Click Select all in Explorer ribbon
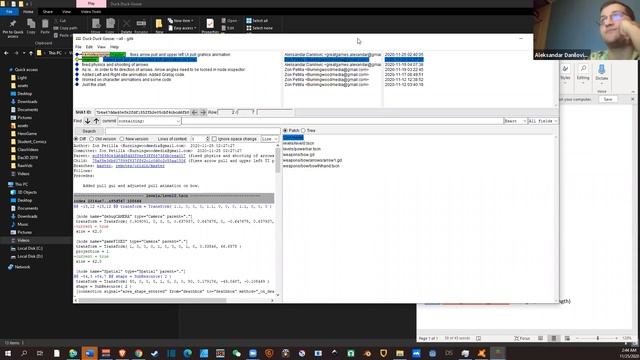 (258, 20)
